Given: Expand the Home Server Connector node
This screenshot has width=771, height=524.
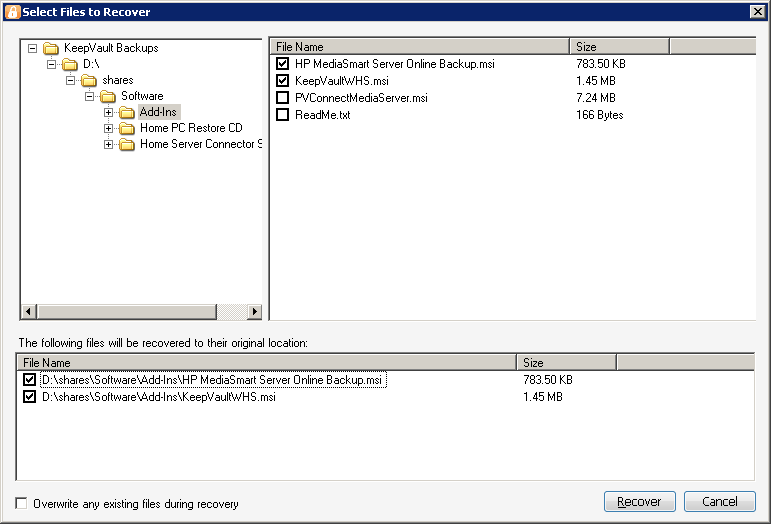Looking at the screenshot, I should [108, 145].
